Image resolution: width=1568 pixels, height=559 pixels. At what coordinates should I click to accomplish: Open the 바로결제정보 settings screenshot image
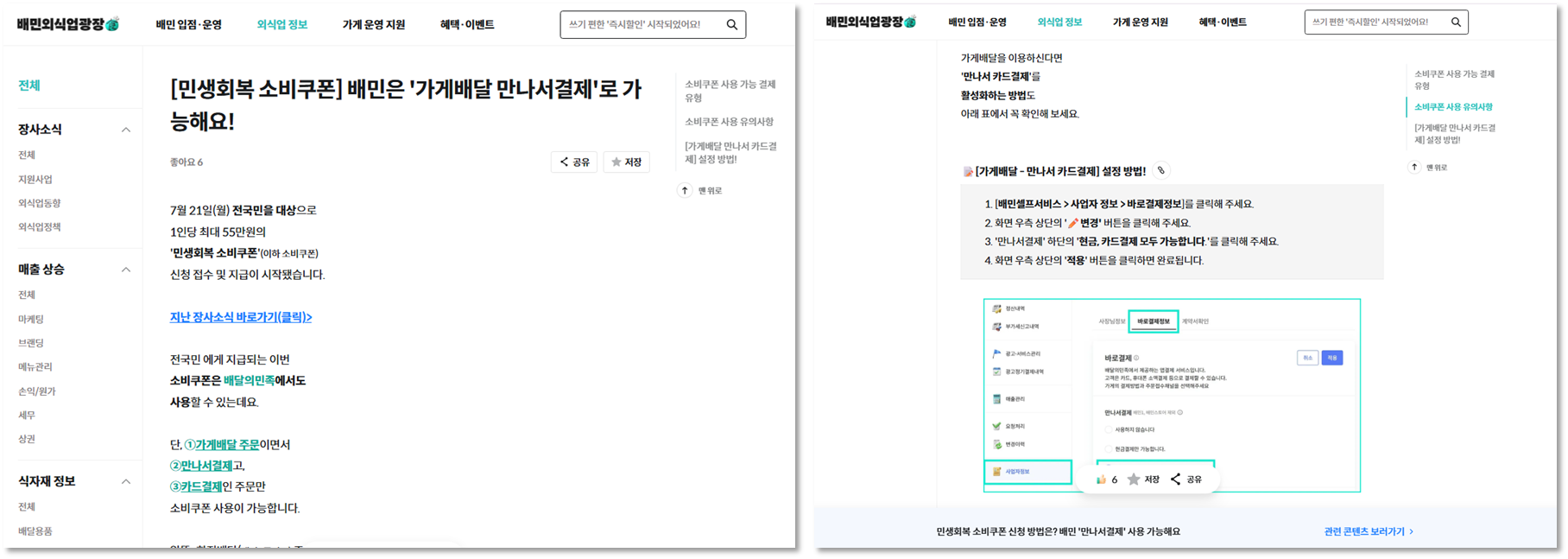(x=1172, y=395)
